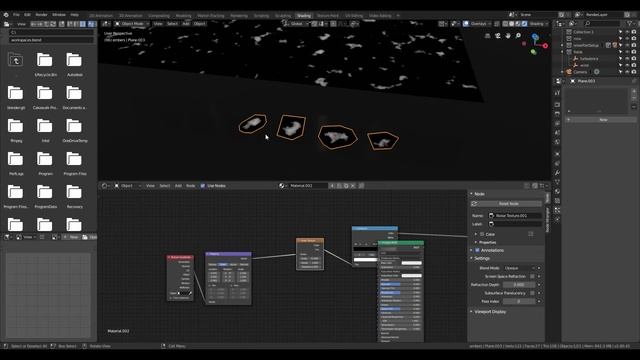Click the Reset Node button
Screen dimensions: 640x360
(x=506, y=203)
